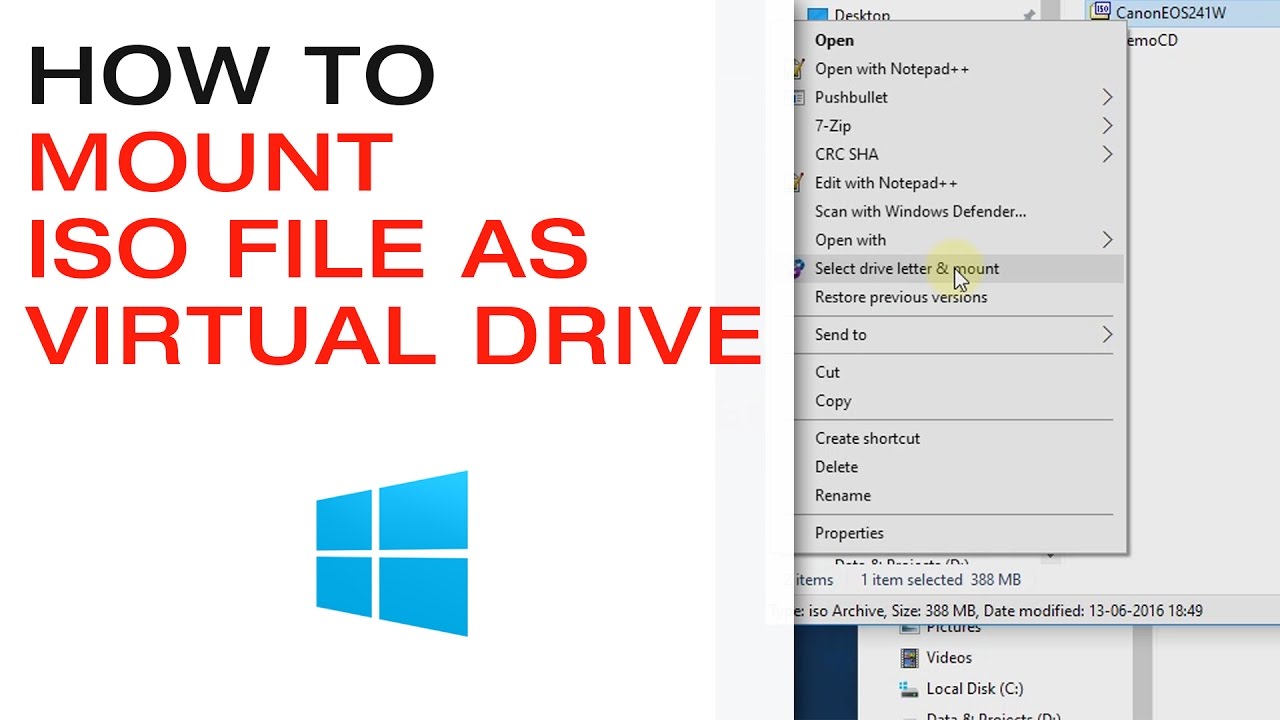This screenshot has width=1280, height=720.
Task: Select Pictures in the navigation pane
Action: pyautogui.click(x=953, y=628)
